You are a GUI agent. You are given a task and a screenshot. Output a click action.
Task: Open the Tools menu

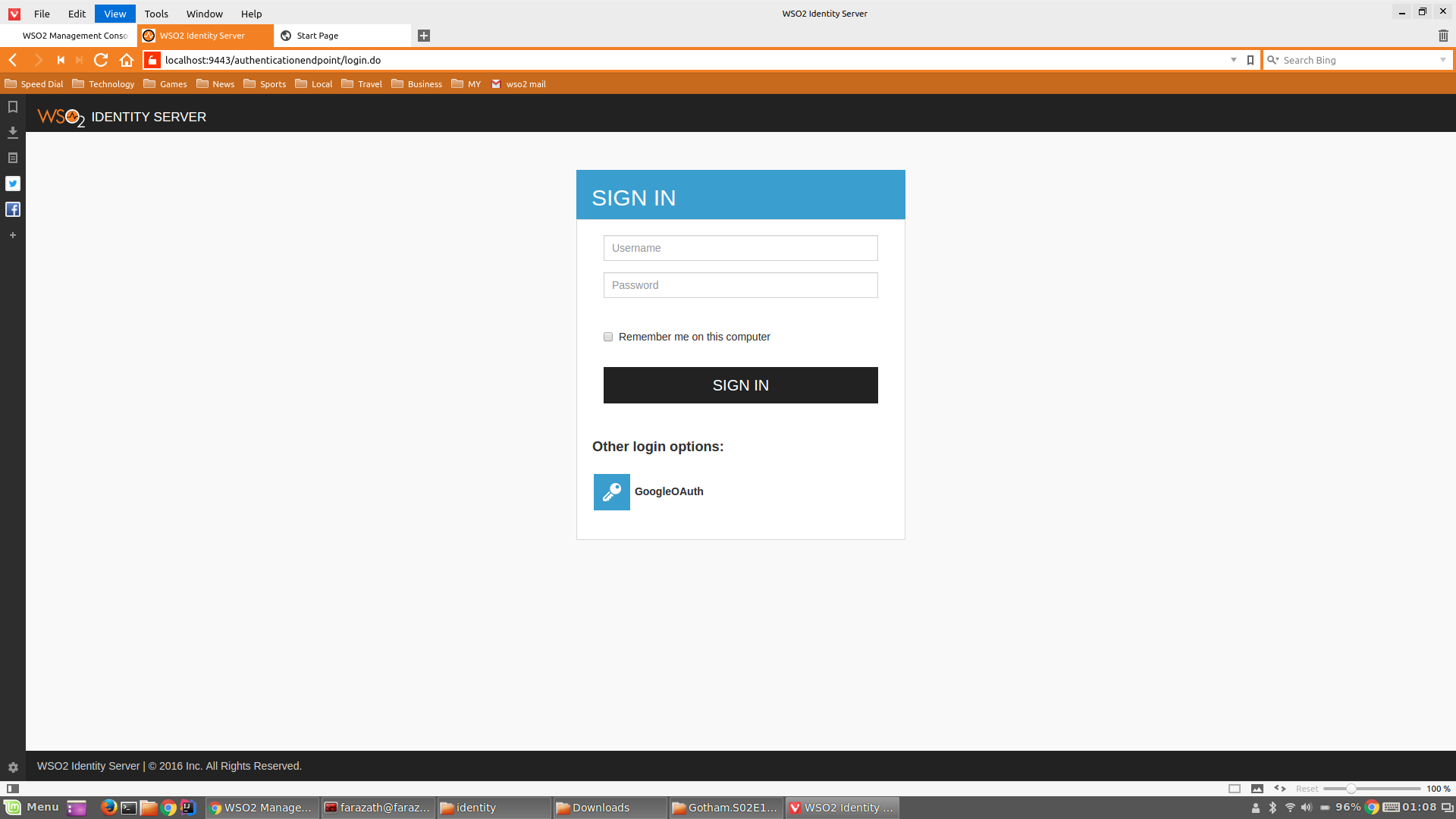click(x=156, y=14)
